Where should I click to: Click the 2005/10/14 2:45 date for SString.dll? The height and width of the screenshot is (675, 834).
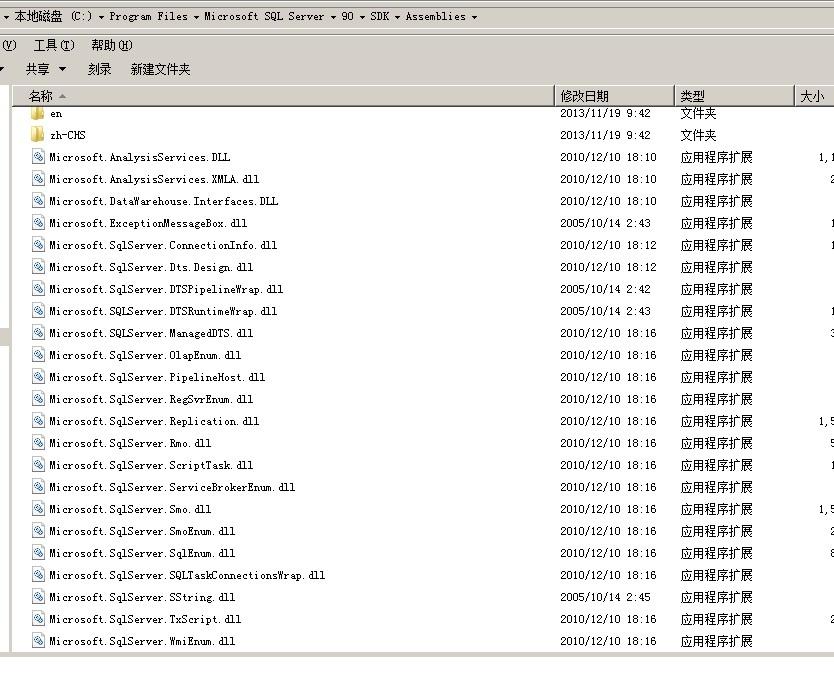tap(605, 597)
